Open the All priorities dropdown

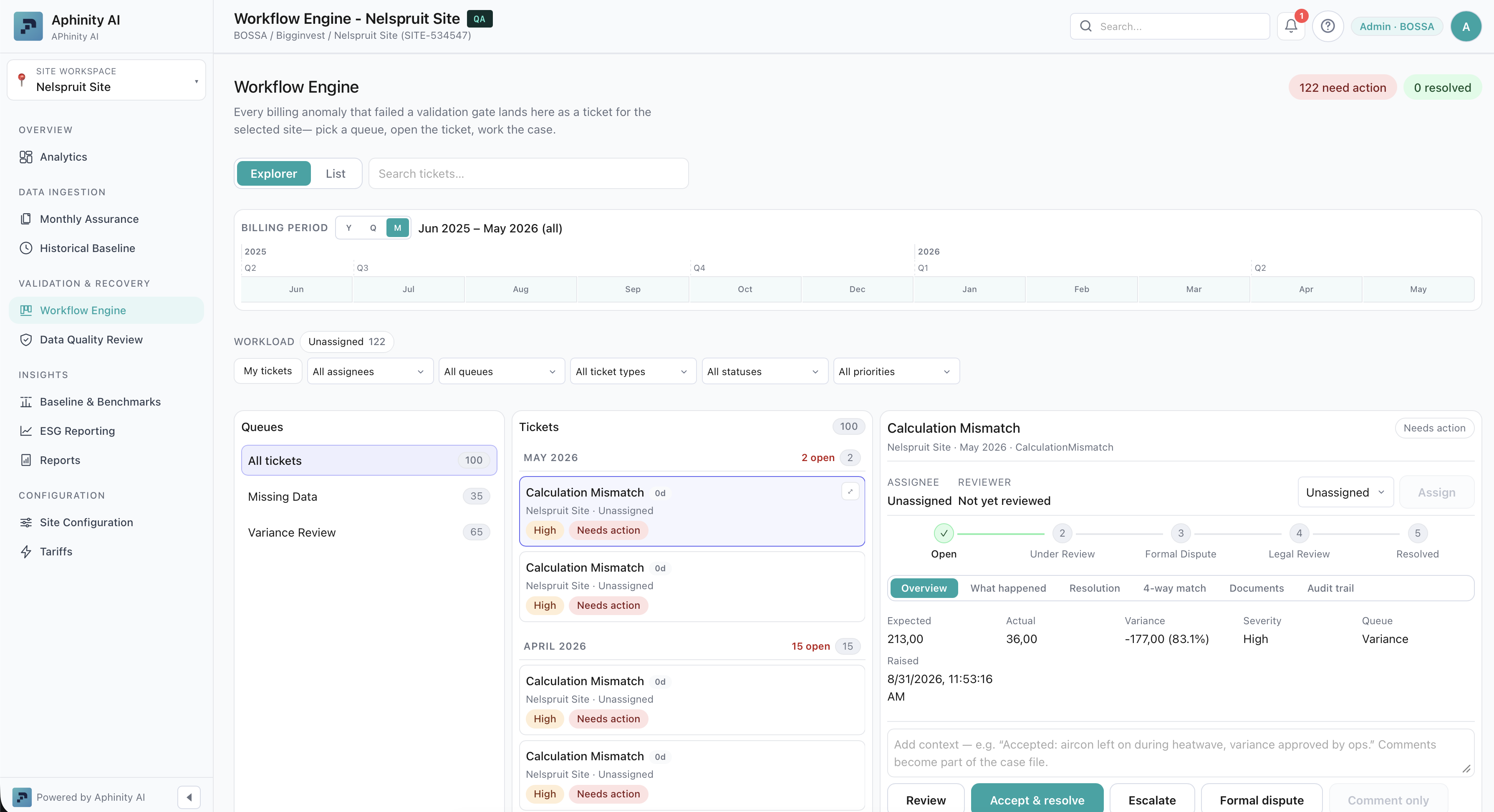point(896,371)
